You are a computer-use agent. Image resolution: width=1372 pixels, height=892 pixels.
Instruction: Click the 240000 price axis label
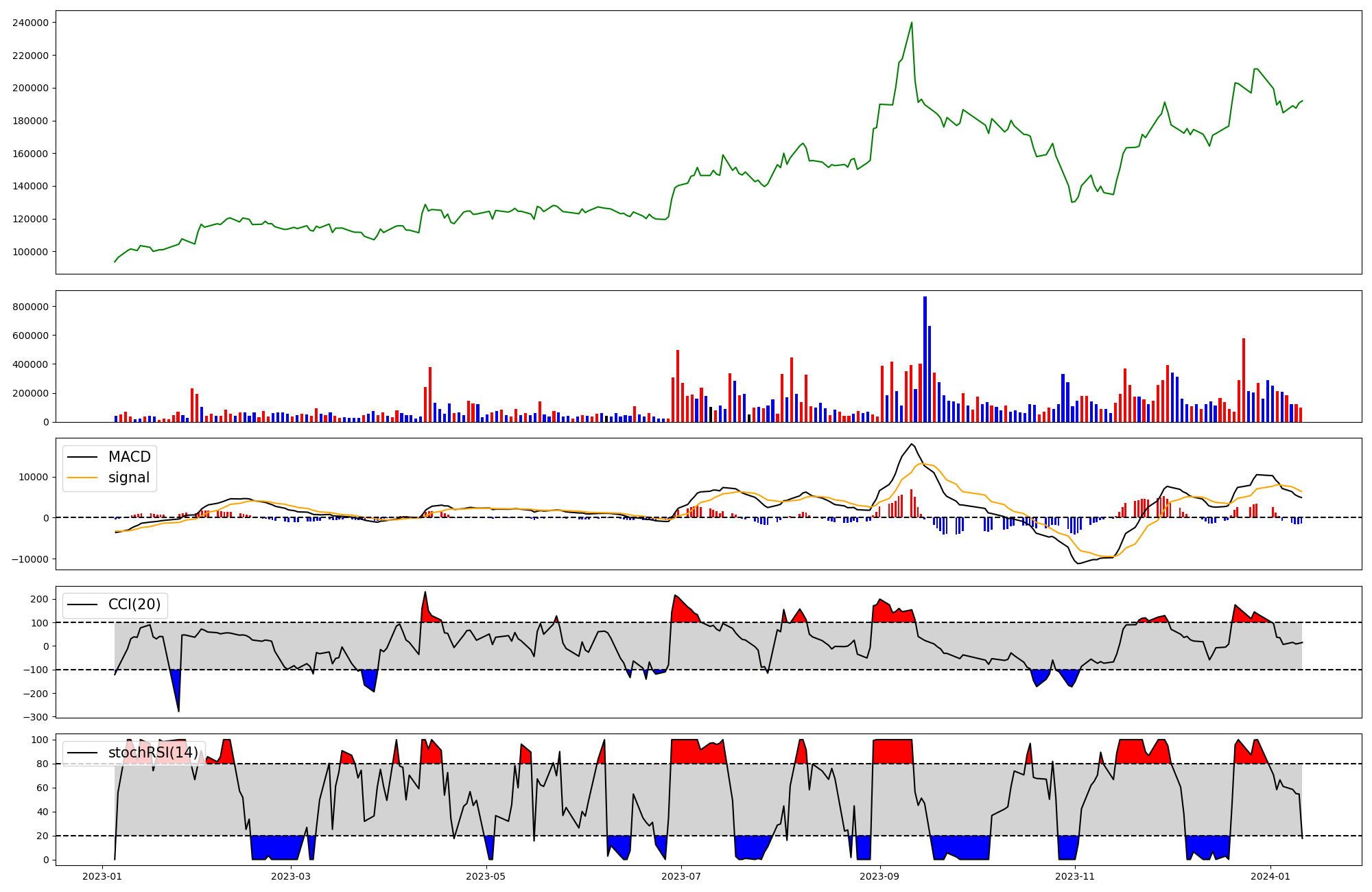click(x=31, y=23)
